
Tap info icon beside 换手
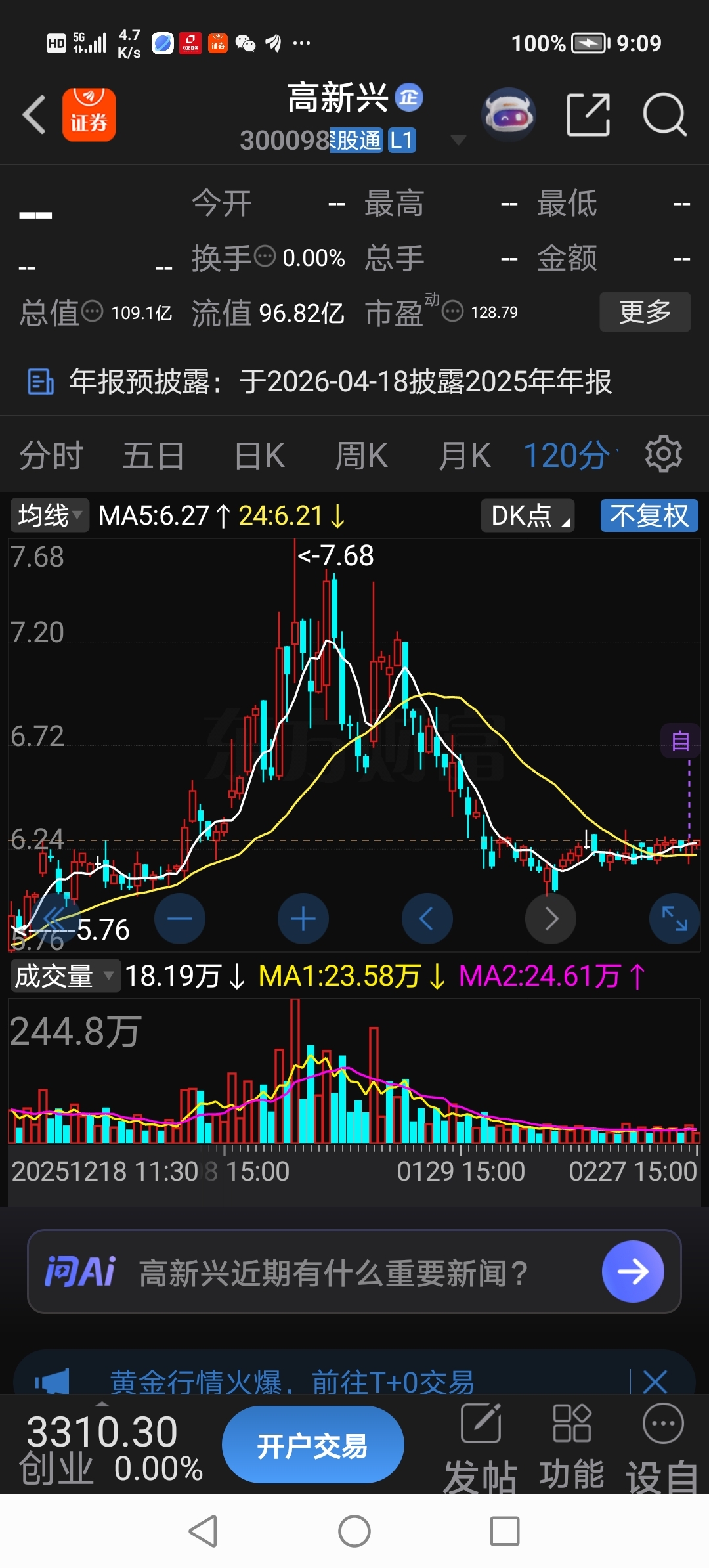tap(265, 255)
